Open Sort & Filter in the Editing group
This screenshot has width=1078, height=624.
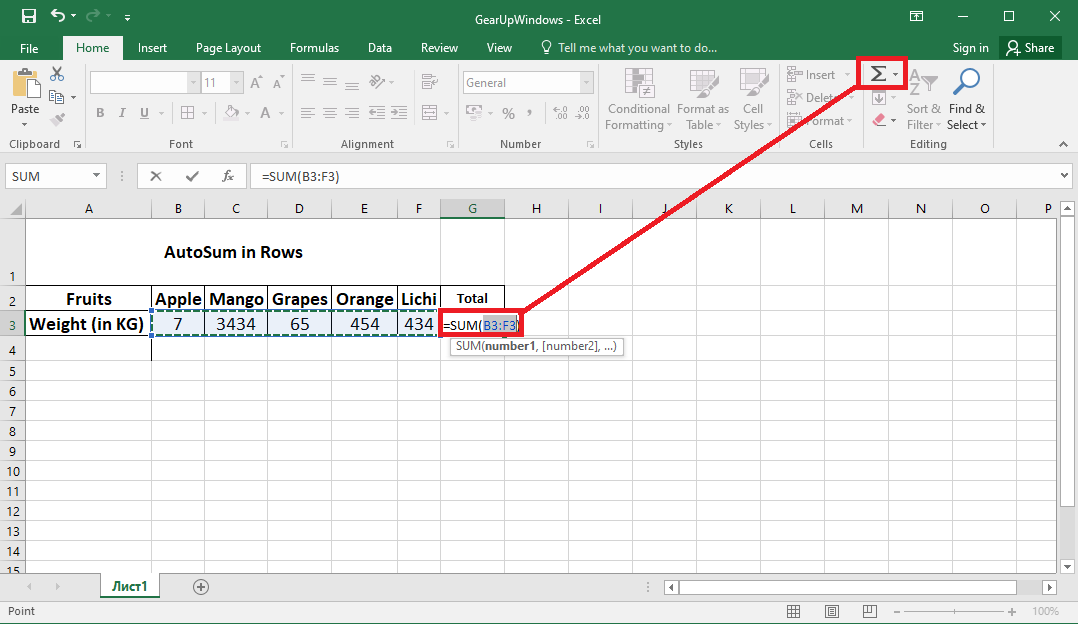point(922,99)
